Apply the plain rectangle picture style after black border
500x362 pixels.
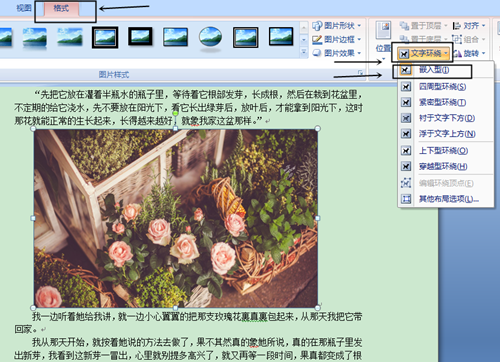click(x=175, y=37)
